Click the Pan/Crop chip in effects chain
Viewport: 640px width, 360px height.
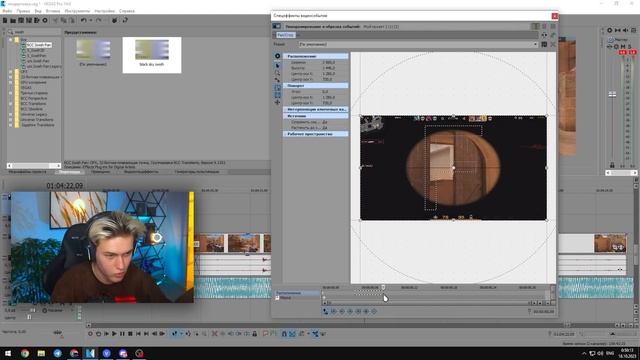click(x=285, y=35)
